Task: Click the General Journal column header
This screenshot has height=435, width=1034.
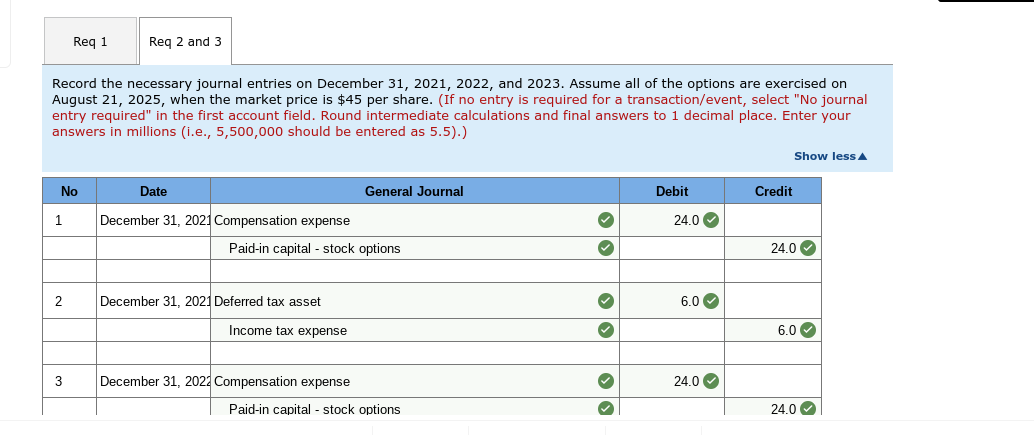Action: (415, 191)
